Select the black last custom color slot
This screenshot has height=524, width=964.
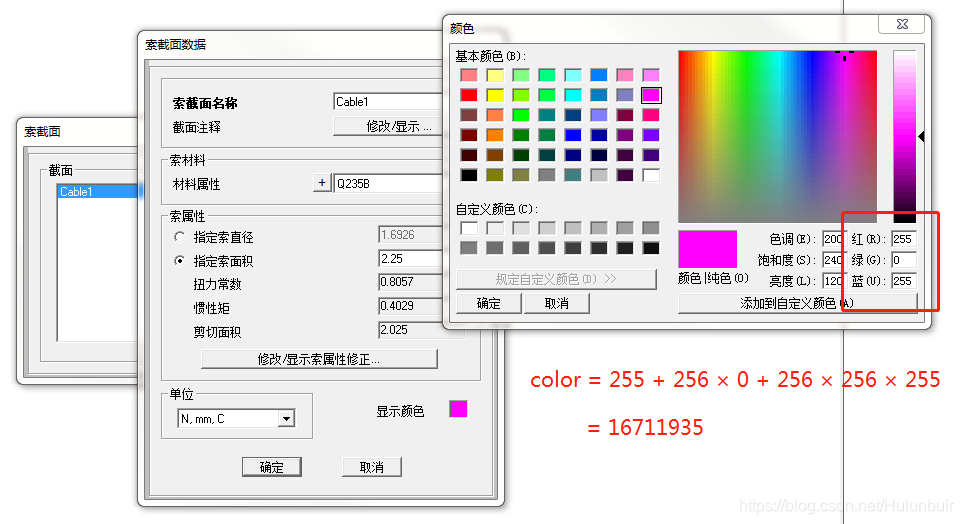coord(650,248)
